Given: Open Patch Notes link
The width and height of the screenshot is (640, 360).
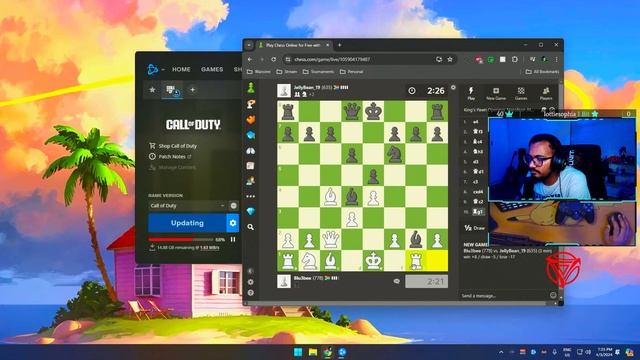Looking at the screenshot, I should tap(170, 156).
